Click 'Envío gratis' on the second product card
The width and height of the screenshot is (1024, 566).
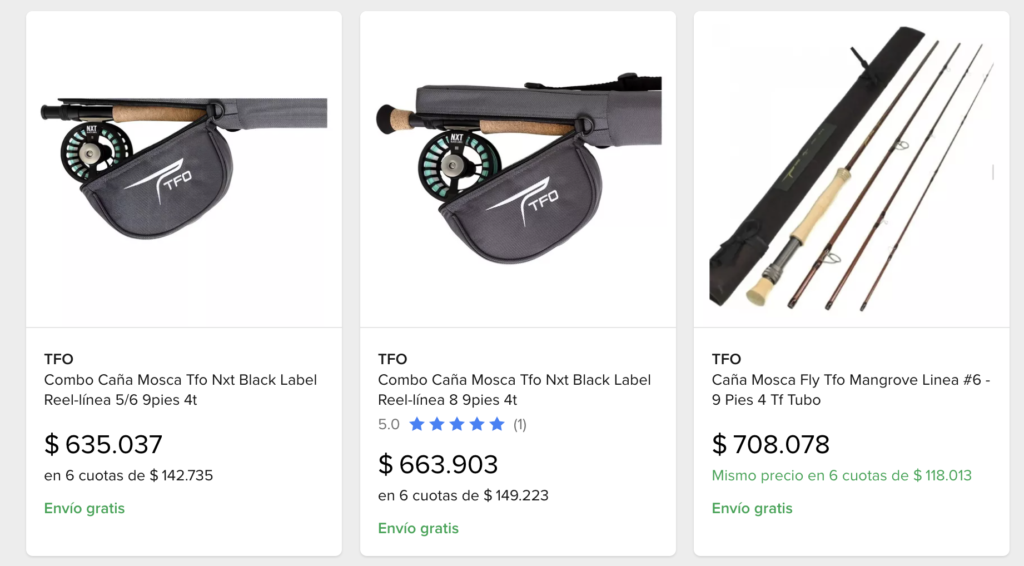coord(418,528)
